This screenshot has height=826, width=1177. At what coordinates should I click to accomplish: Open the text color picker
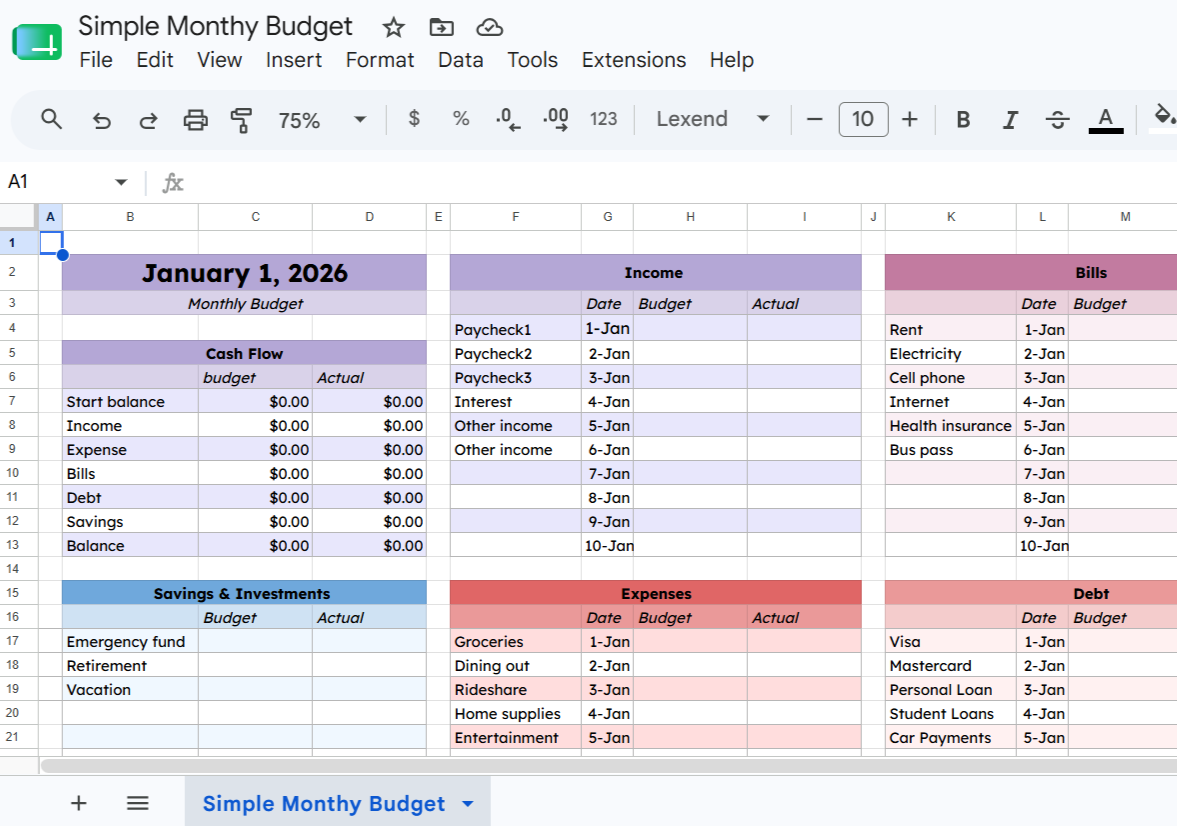[x=1106, y=119]
